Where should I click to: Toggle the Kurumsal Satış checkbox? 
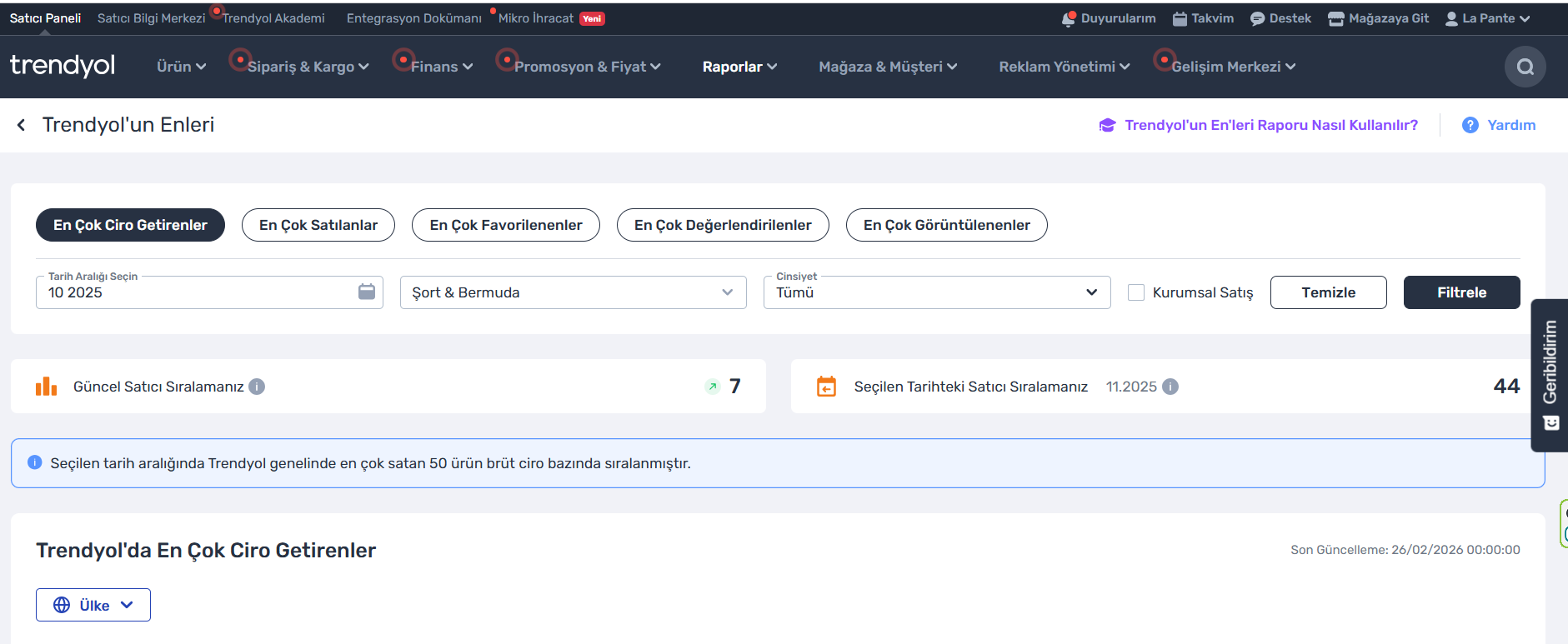pyautogui.click(x=1135, y=292)
